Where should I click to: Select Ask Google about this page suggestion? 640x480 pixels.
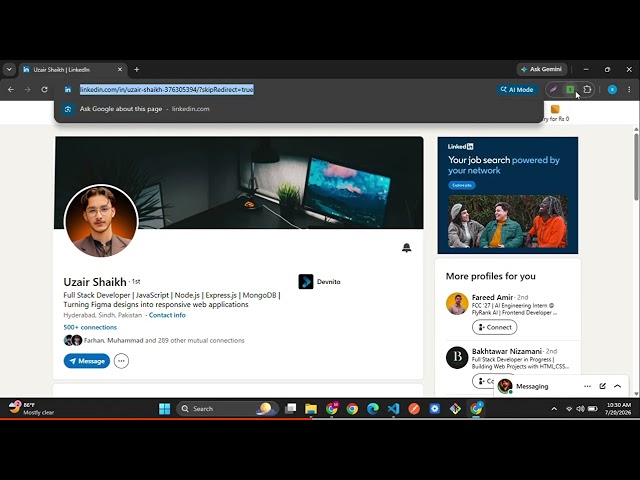click(299, 109)
